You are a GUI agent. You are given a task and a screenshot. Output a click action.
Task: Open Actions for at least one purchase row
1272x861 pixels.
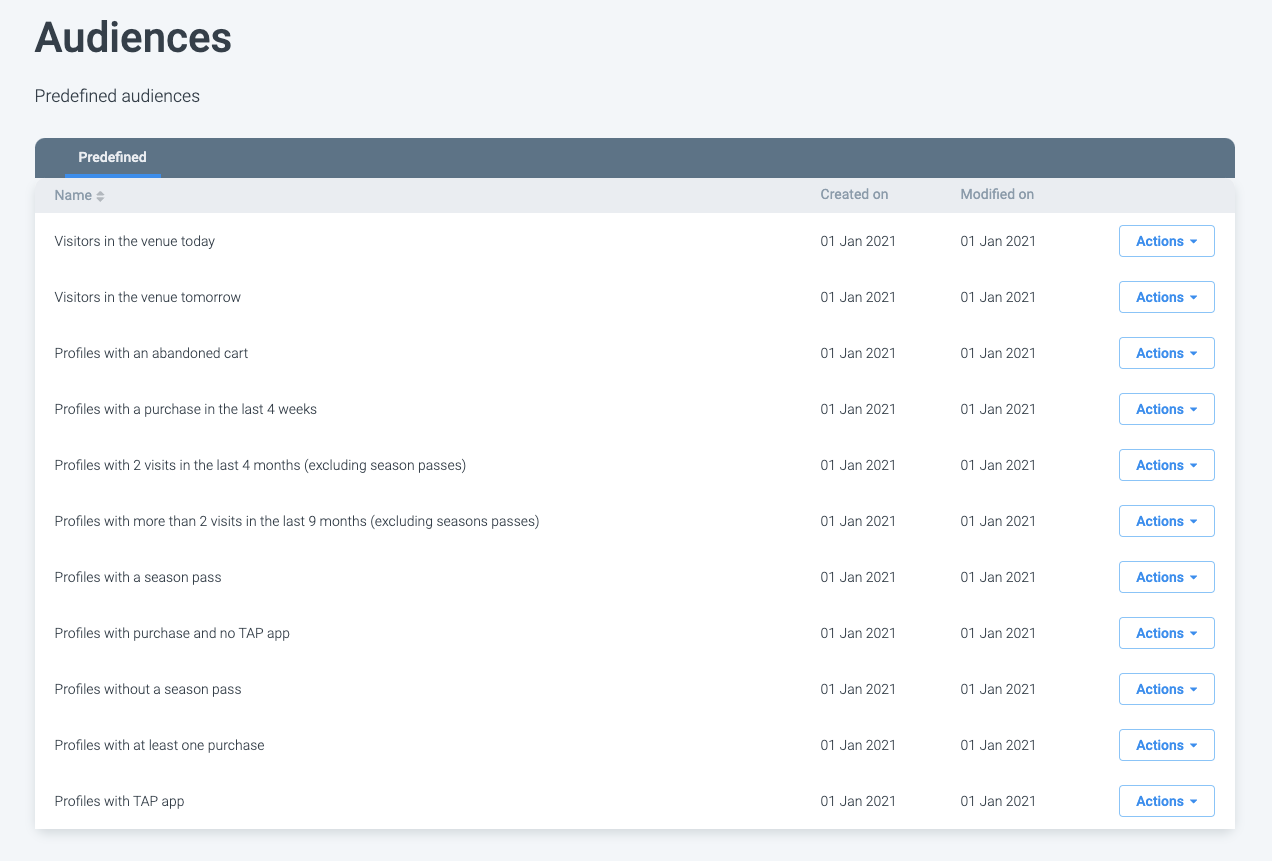pos(1166,745)
